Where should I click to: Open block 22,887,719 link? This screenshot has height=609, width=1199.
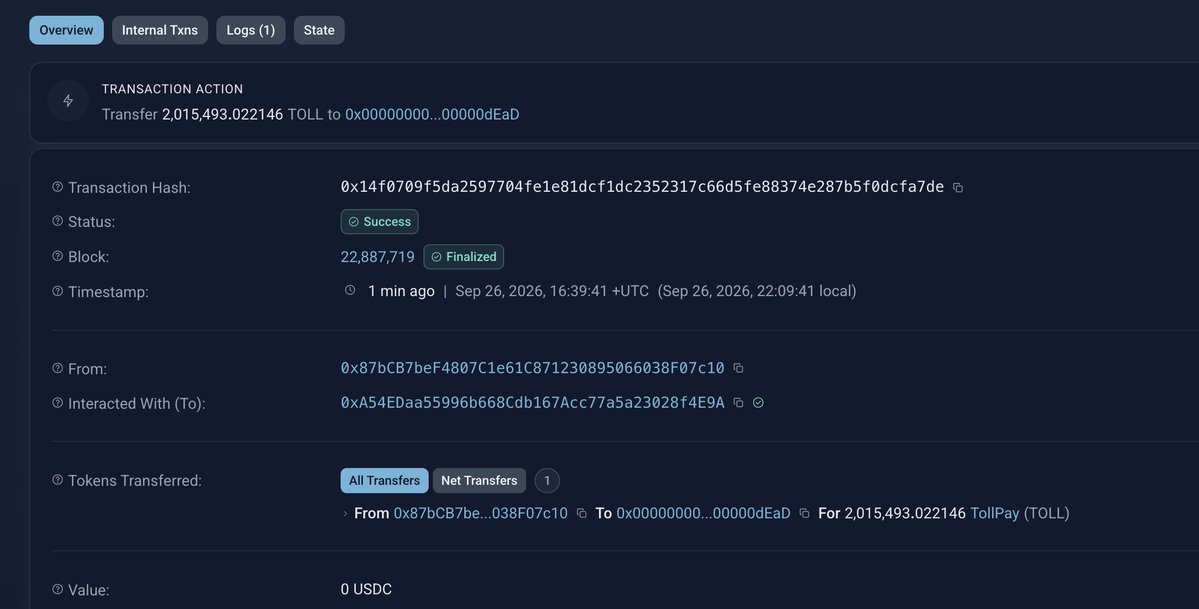(378, 257)
